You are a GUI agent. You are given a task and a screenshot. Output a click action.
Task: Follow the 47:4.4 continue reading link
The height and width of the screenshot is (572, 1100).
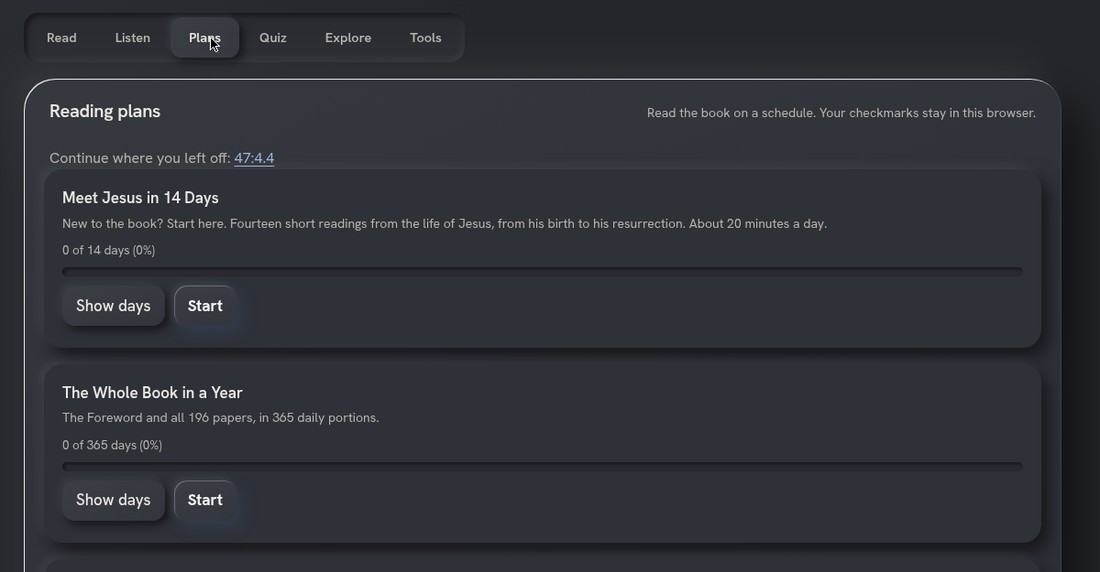coord(254,158)
